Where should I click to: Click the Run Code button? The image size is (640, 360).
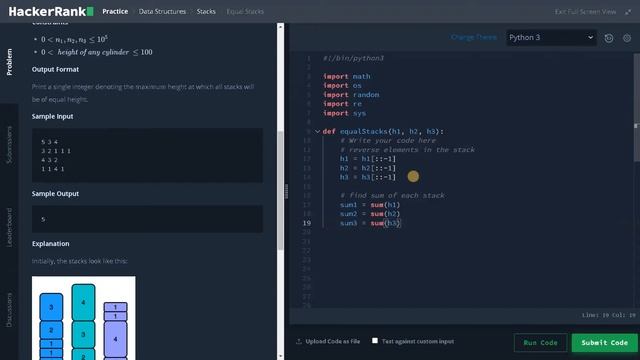coord(540,342)
